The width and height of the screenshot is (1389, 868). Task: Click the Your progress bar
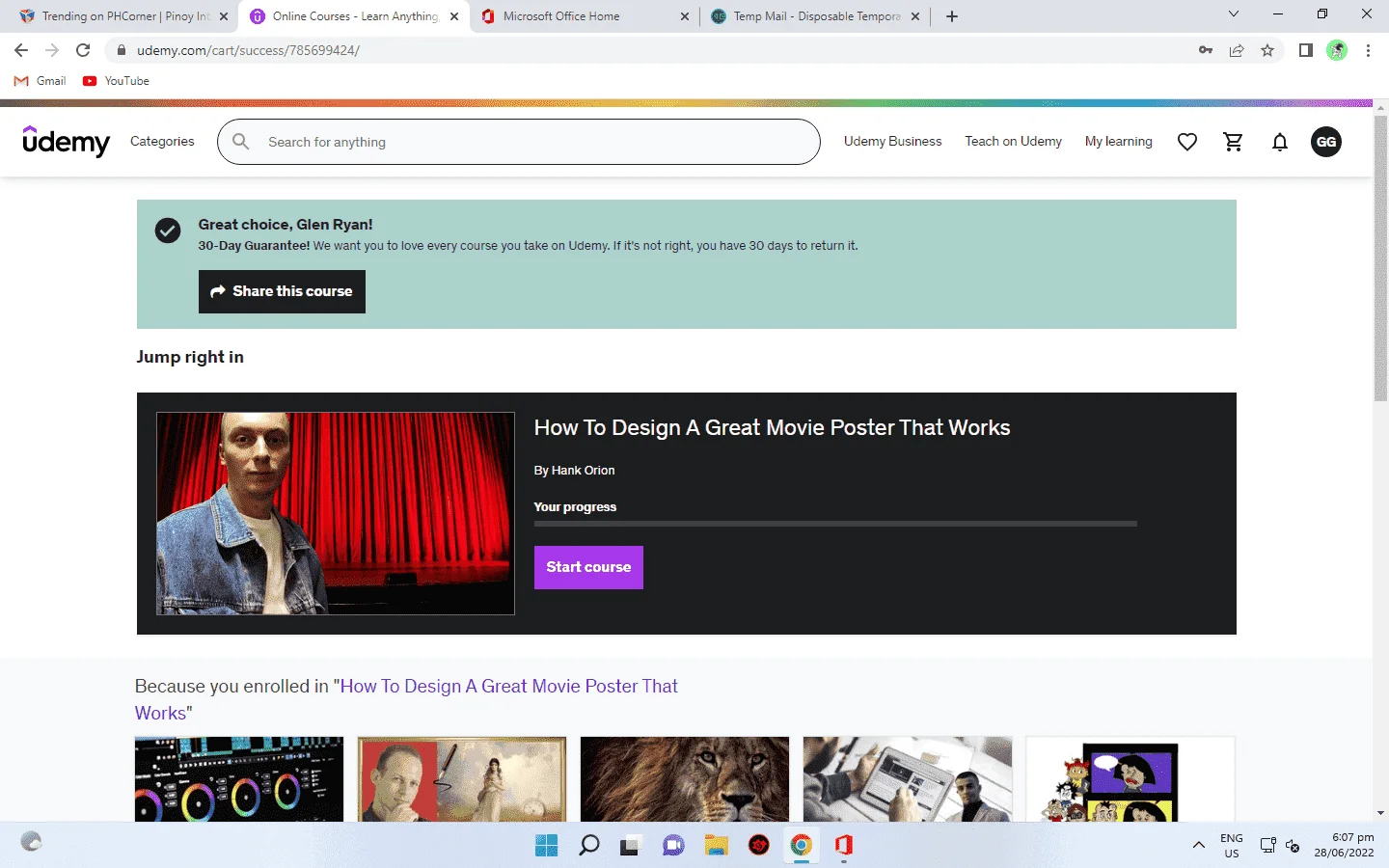point(835,524)
